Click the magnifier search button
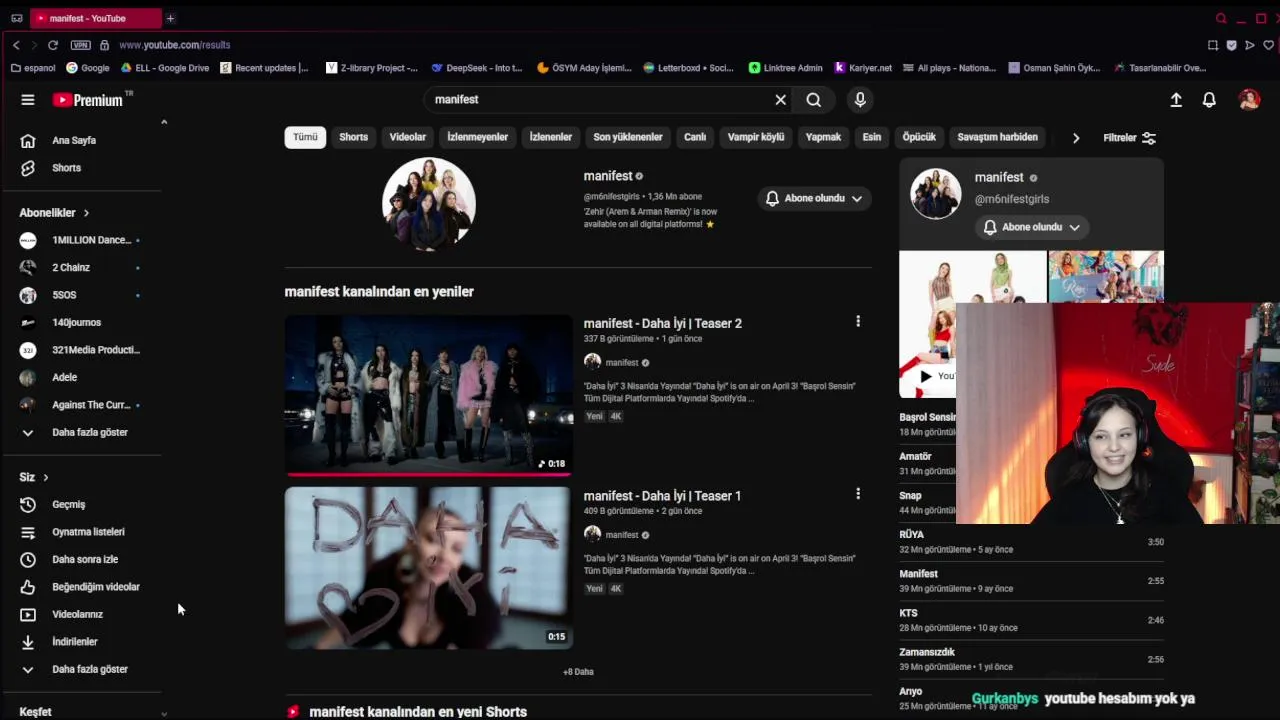The height and width of the screenshot is (720, 1280). (x=814, y=100)
